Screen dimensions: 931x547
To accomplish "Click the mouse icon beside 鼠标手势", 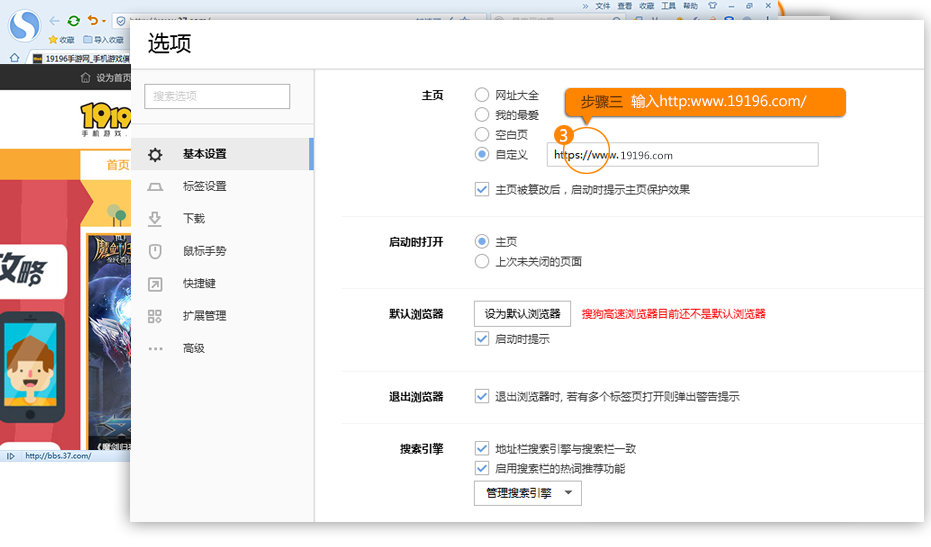I will [x=155, y=251].
